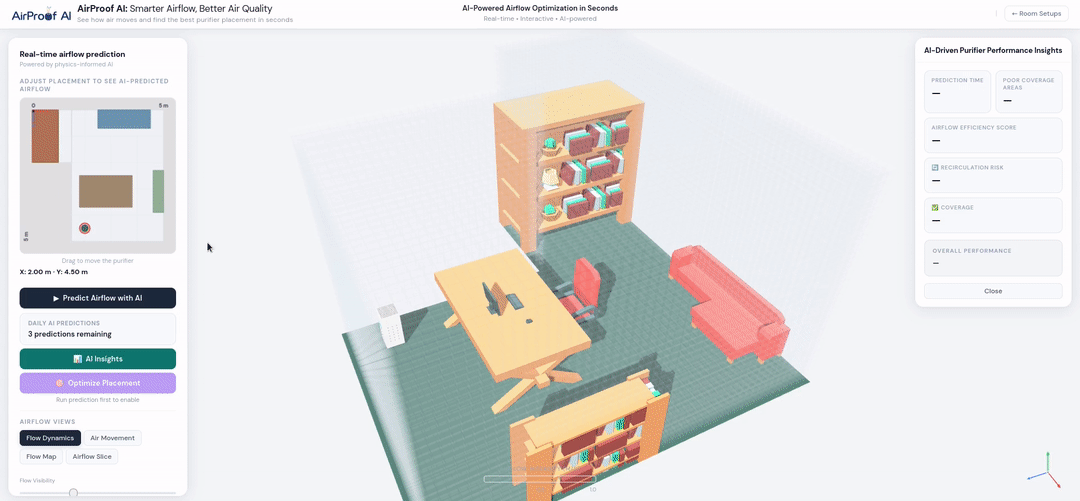Select the brown desk rectangle on floor plan

click(x=105, y=191)
